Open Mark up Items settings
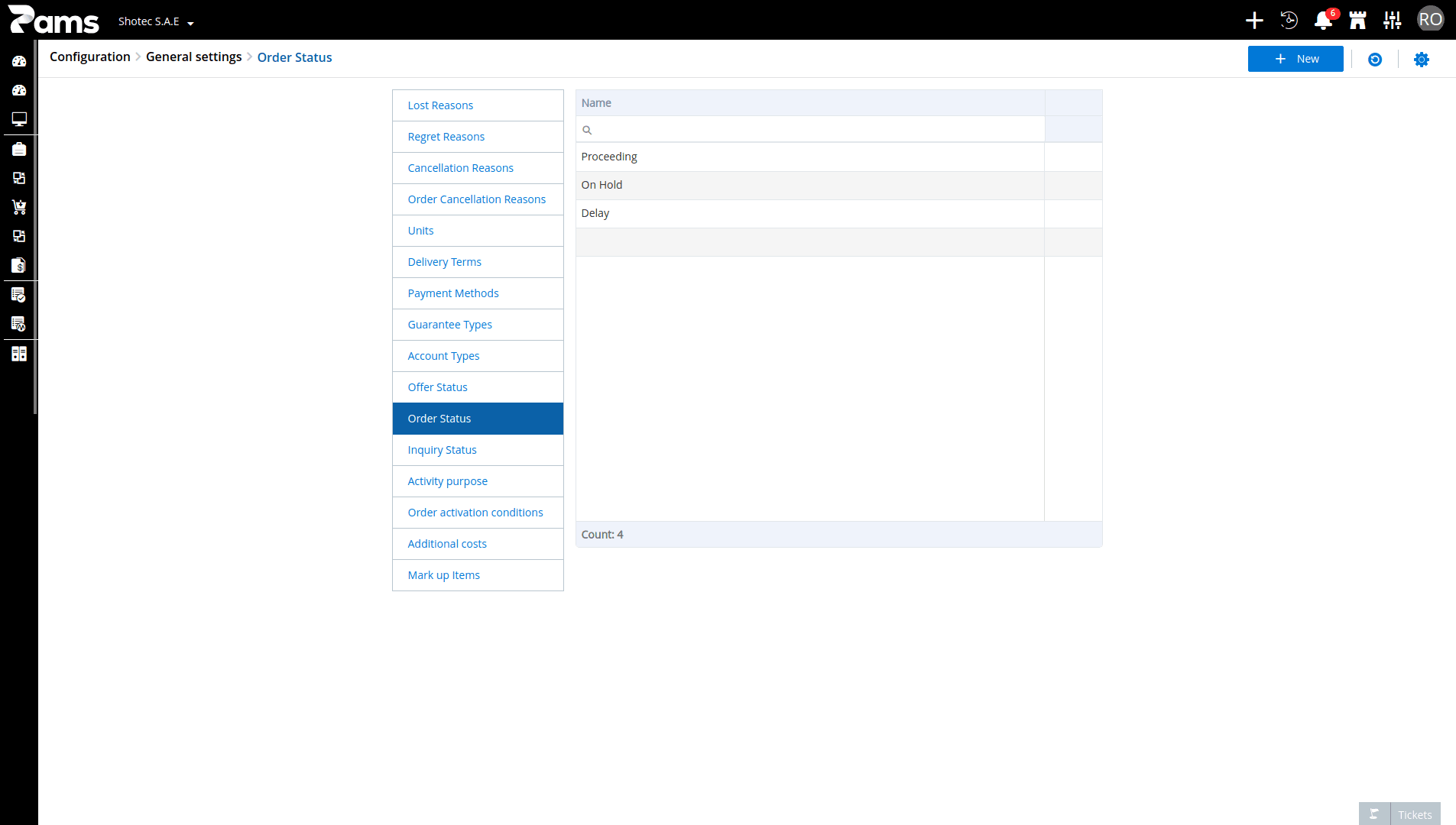The height and width of the screenshot is (825, 1456). 478,575
